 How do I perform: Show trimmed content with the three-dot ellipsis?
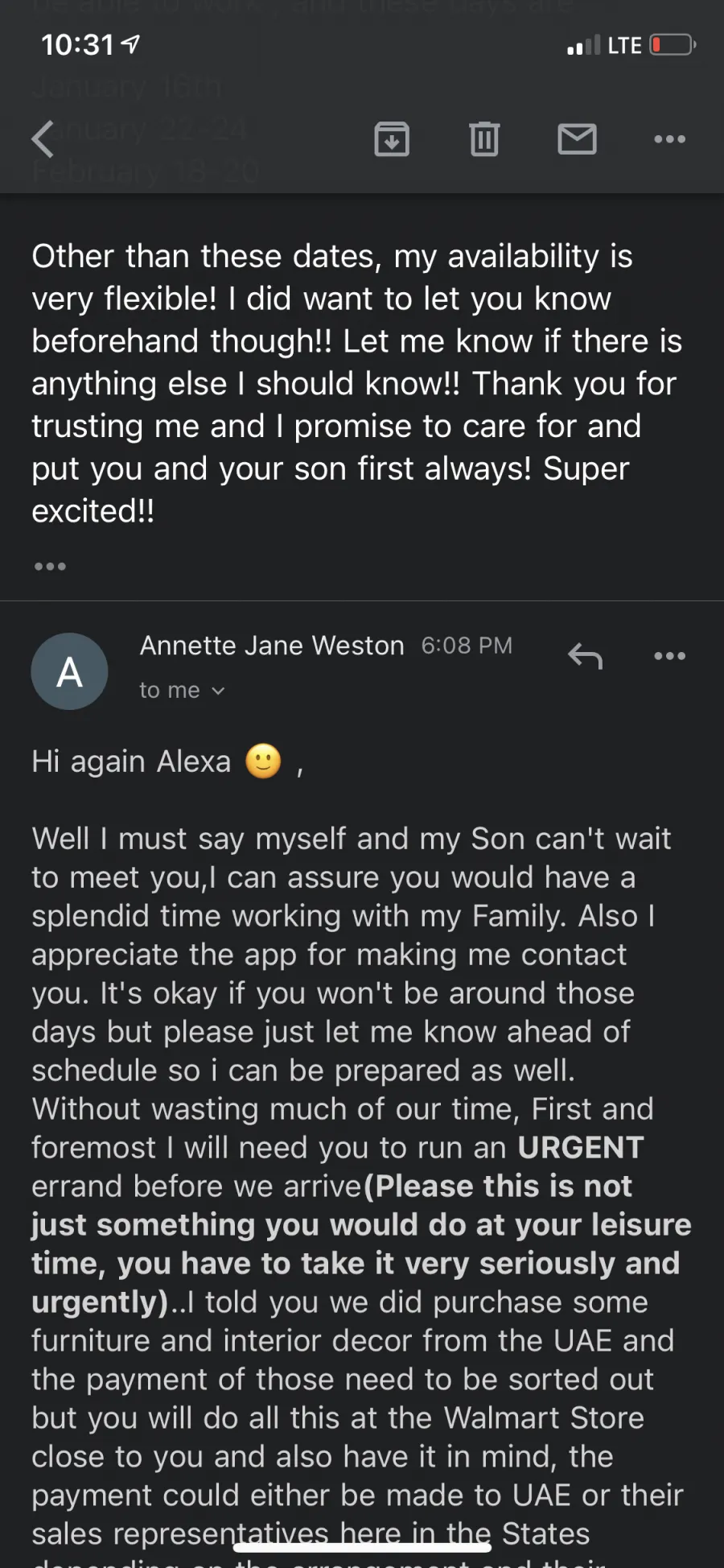pos(50,567)
